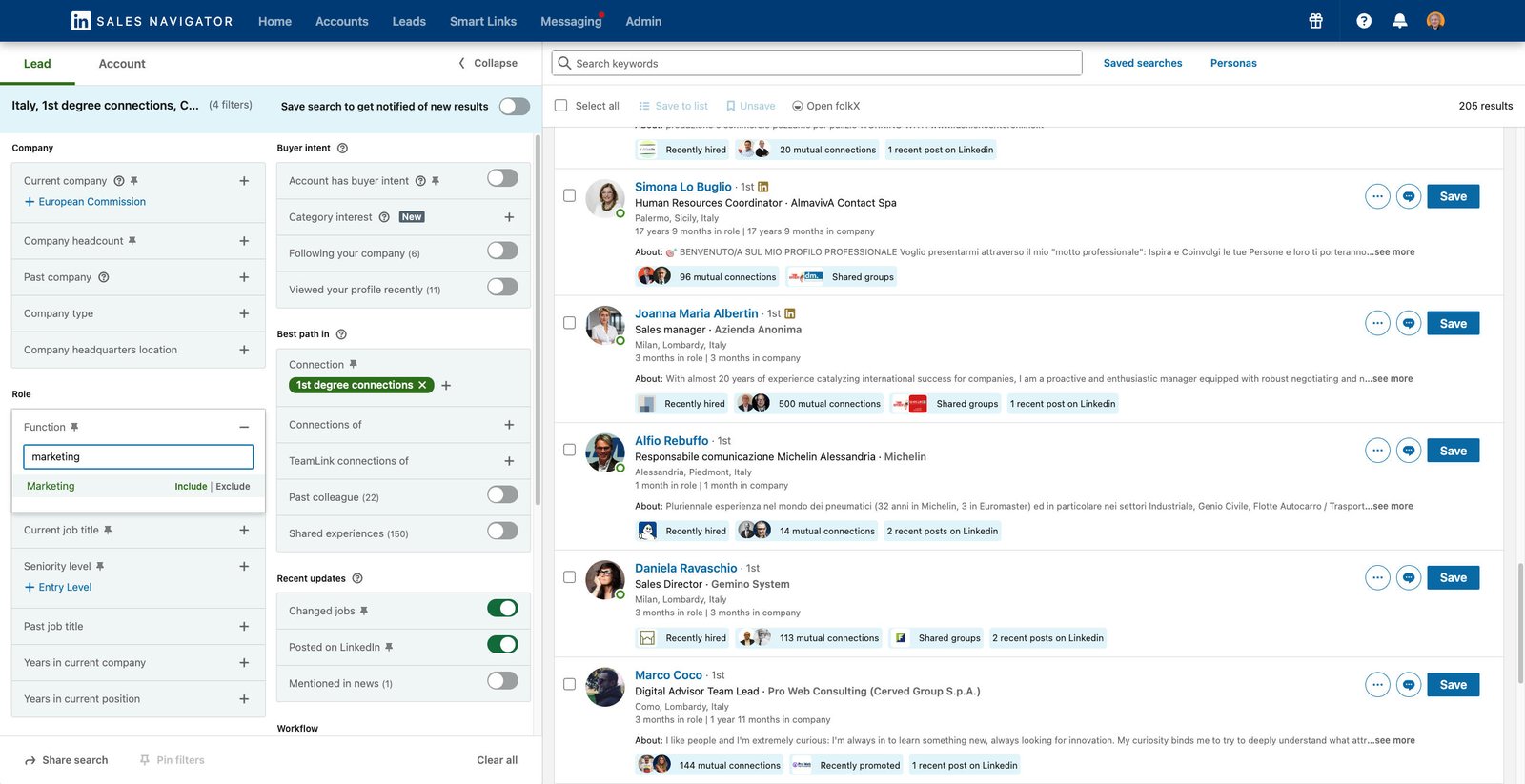The image size is (1525, 784).
Task: Message Alfio Rebuffo via chat icon
Action: 1409,451
